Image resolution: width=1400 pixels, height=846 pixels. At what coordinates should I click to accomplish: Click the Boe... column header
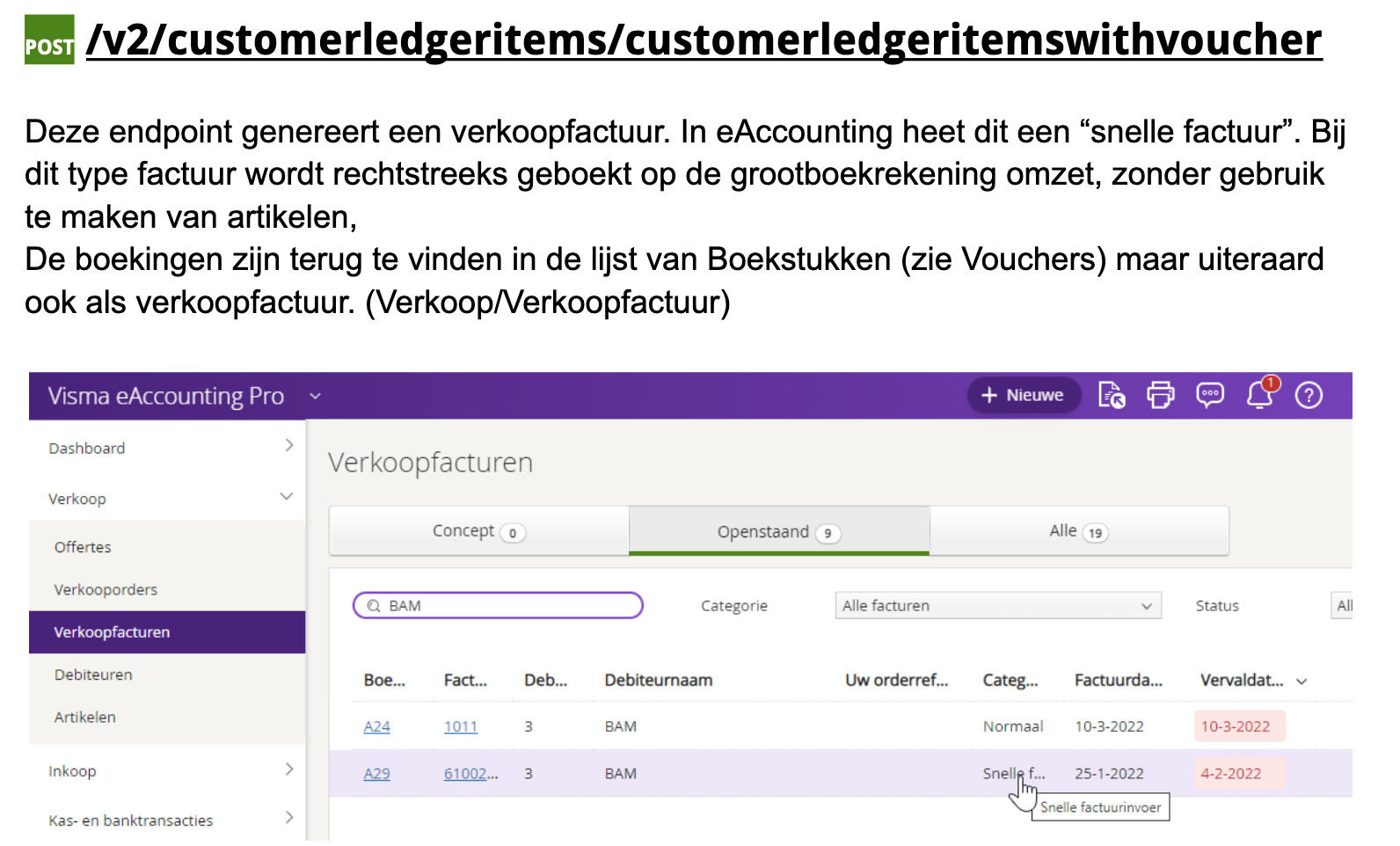coord(384,680)
